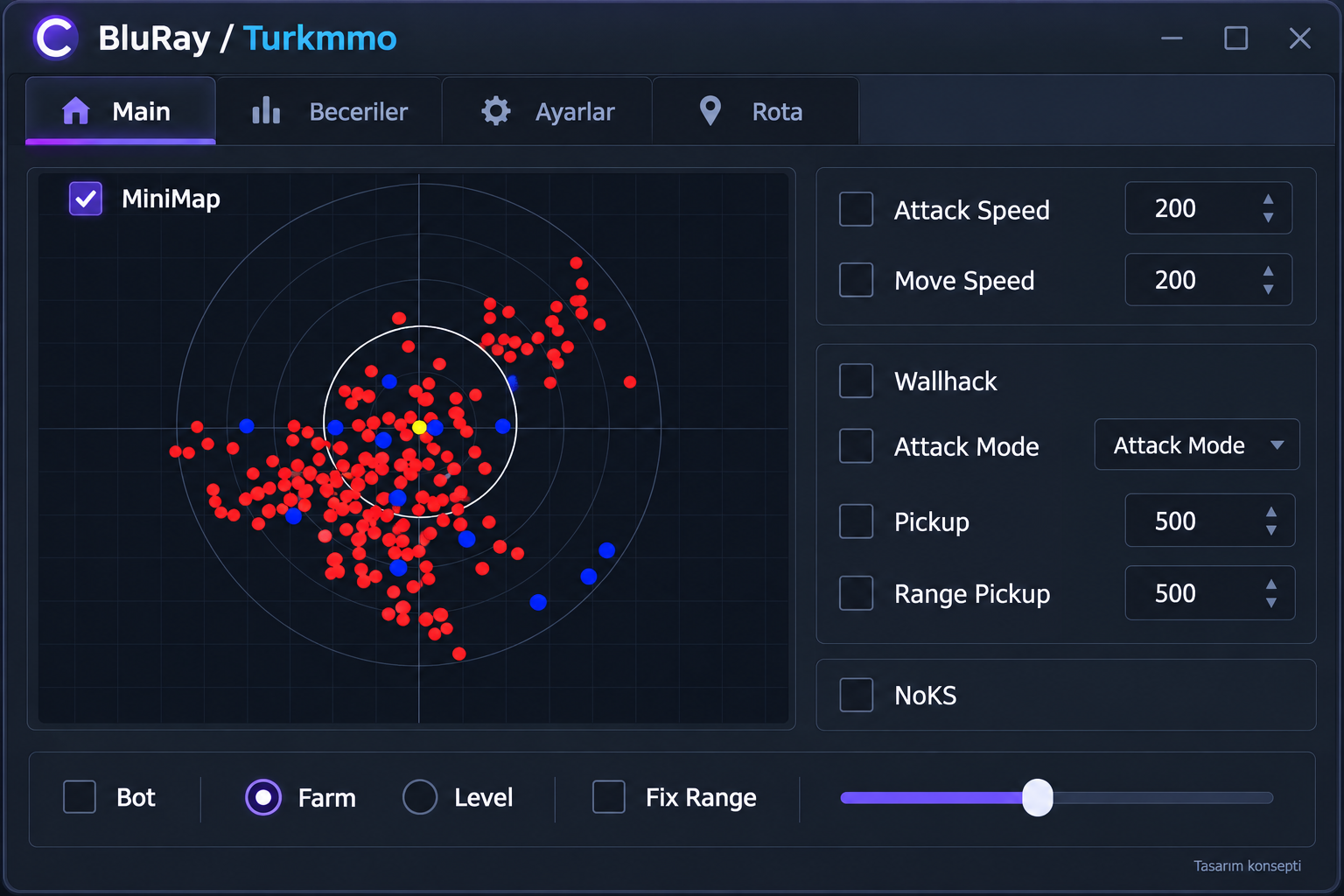The height and width of the screenshot is (896, 1344).
Task: Enable the Fix Range checkbox
Action: tap(609, 797)
